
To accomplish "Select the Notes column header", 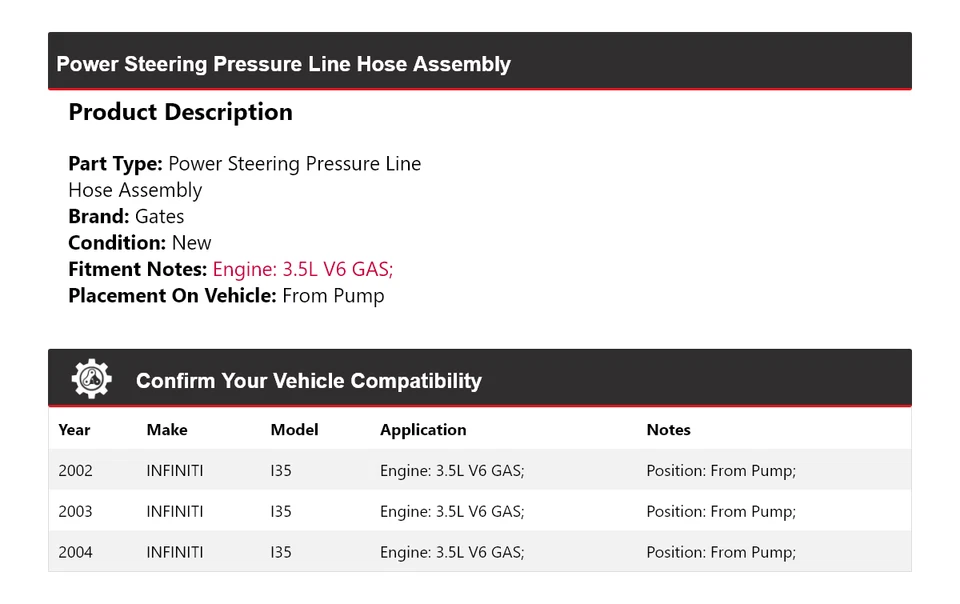I will pyautogui.click(x=668, y=430).
